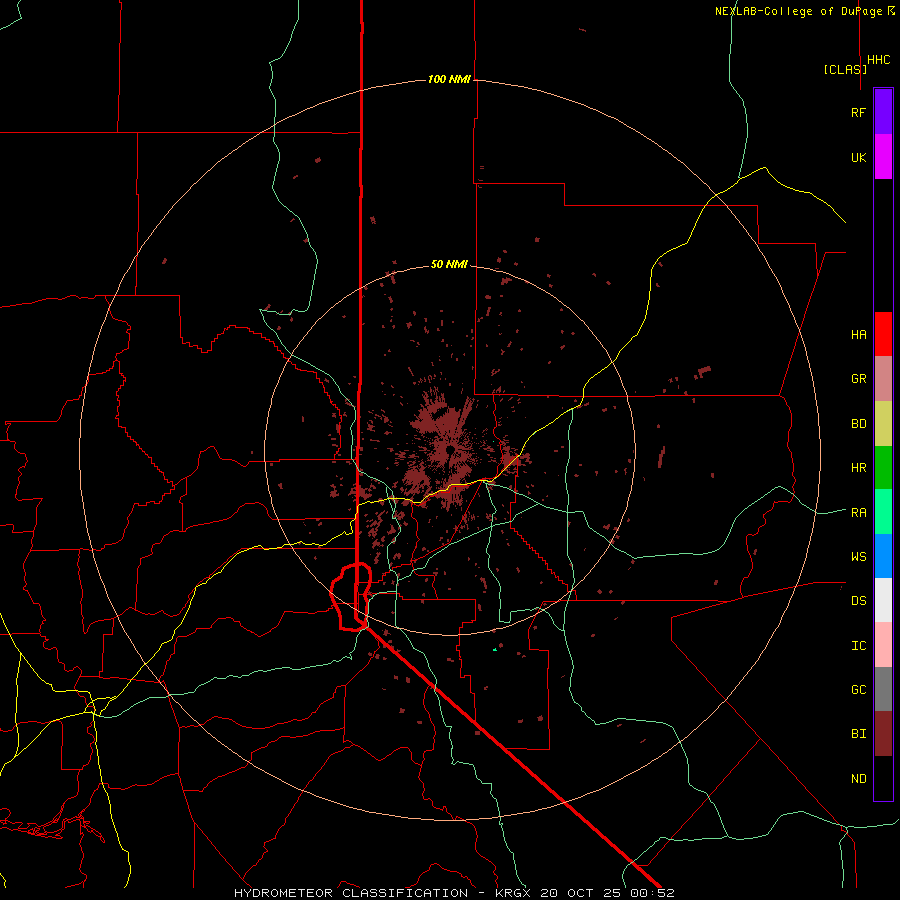Screen dimensions: 900x900
Task: Click the DS legend label
Action: (858, 600)
